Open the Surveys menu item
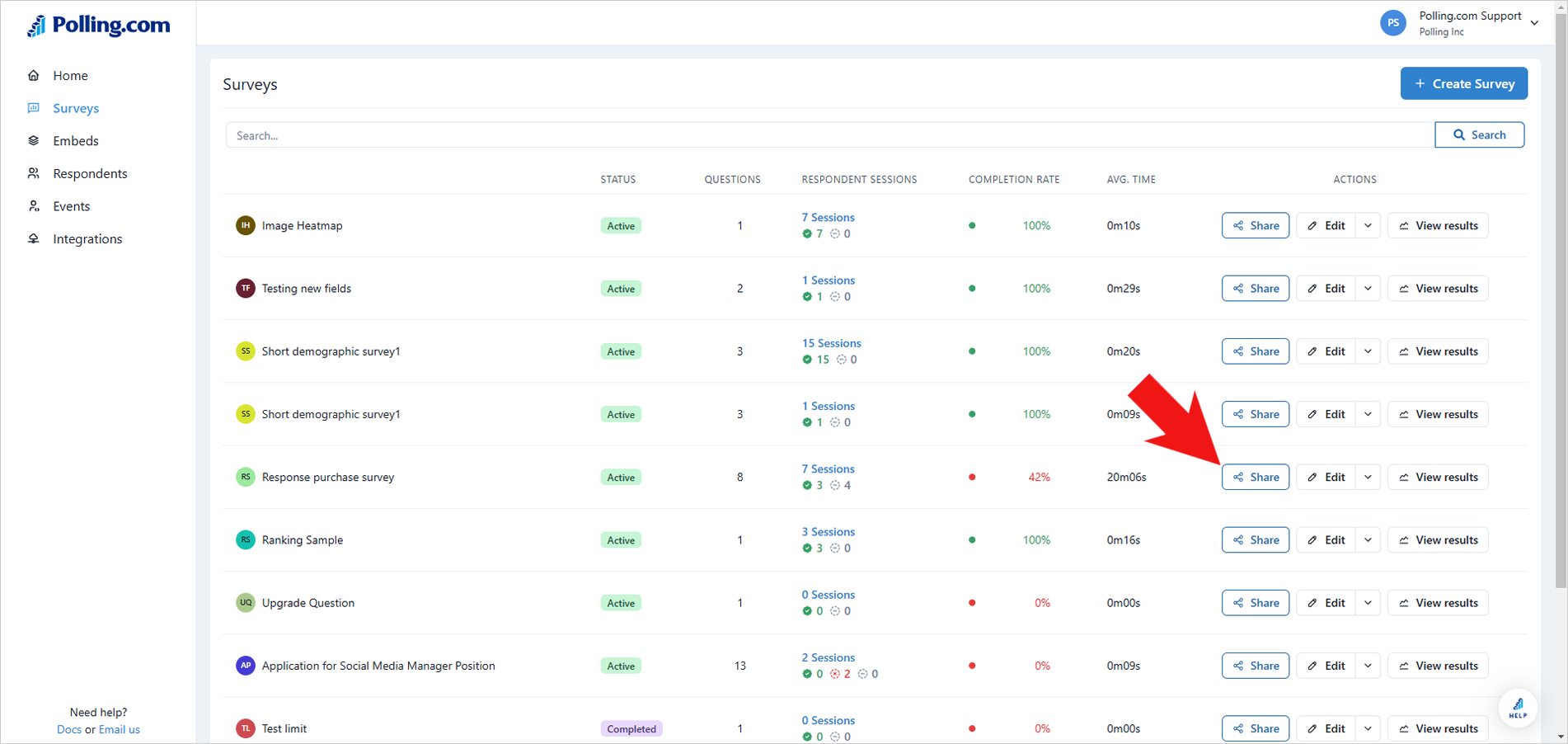The image size is (1568, 744). tap(76, 108)
